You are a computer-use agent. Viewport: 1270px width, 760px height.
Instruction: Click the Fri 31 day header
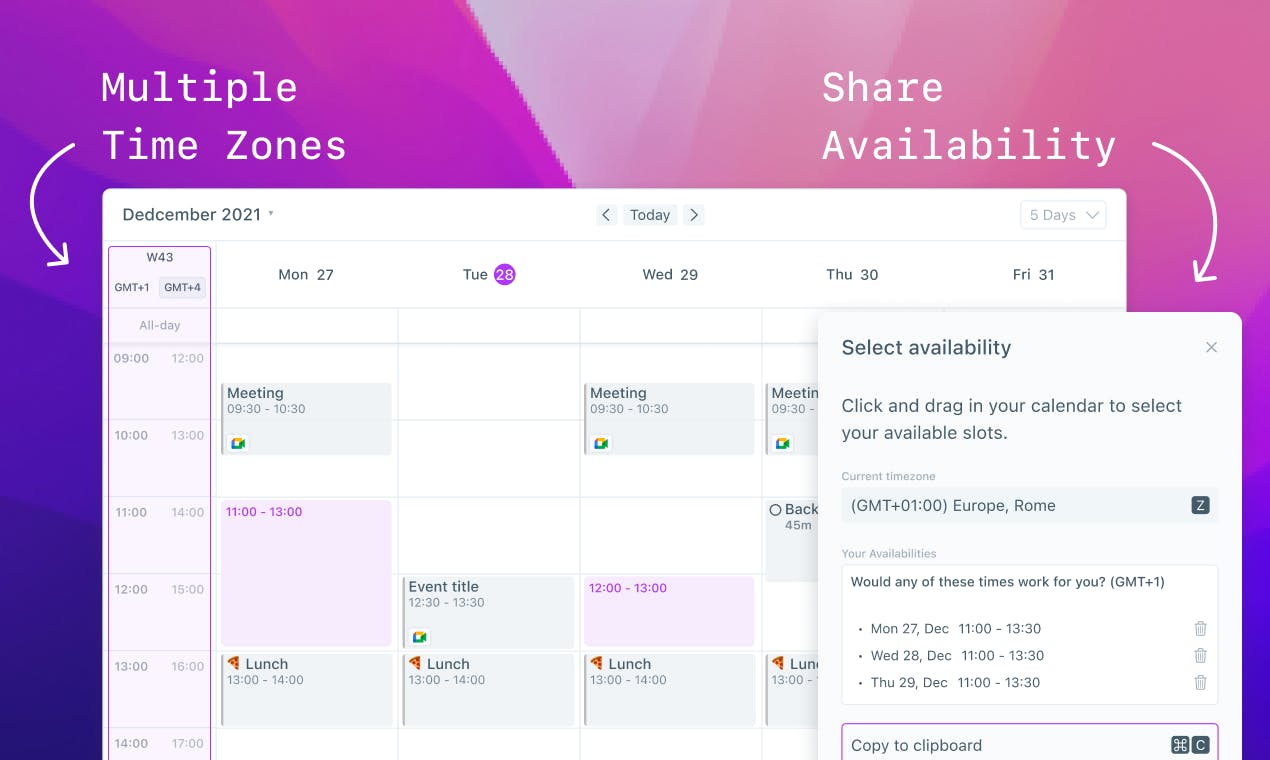tap(1034, 274)
